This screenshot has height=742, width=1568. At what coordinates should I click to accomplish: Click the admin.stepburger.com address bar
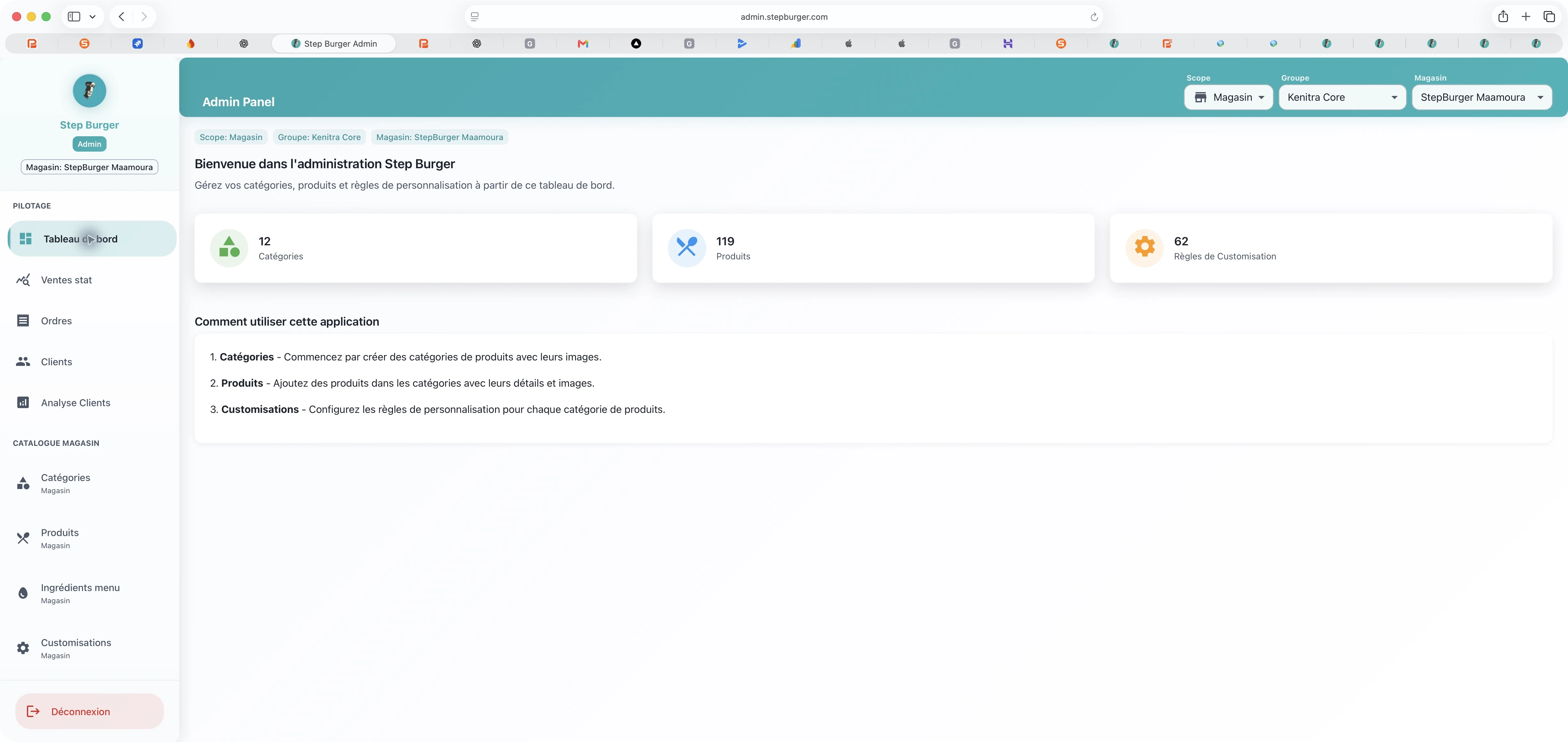click(783, 17)
